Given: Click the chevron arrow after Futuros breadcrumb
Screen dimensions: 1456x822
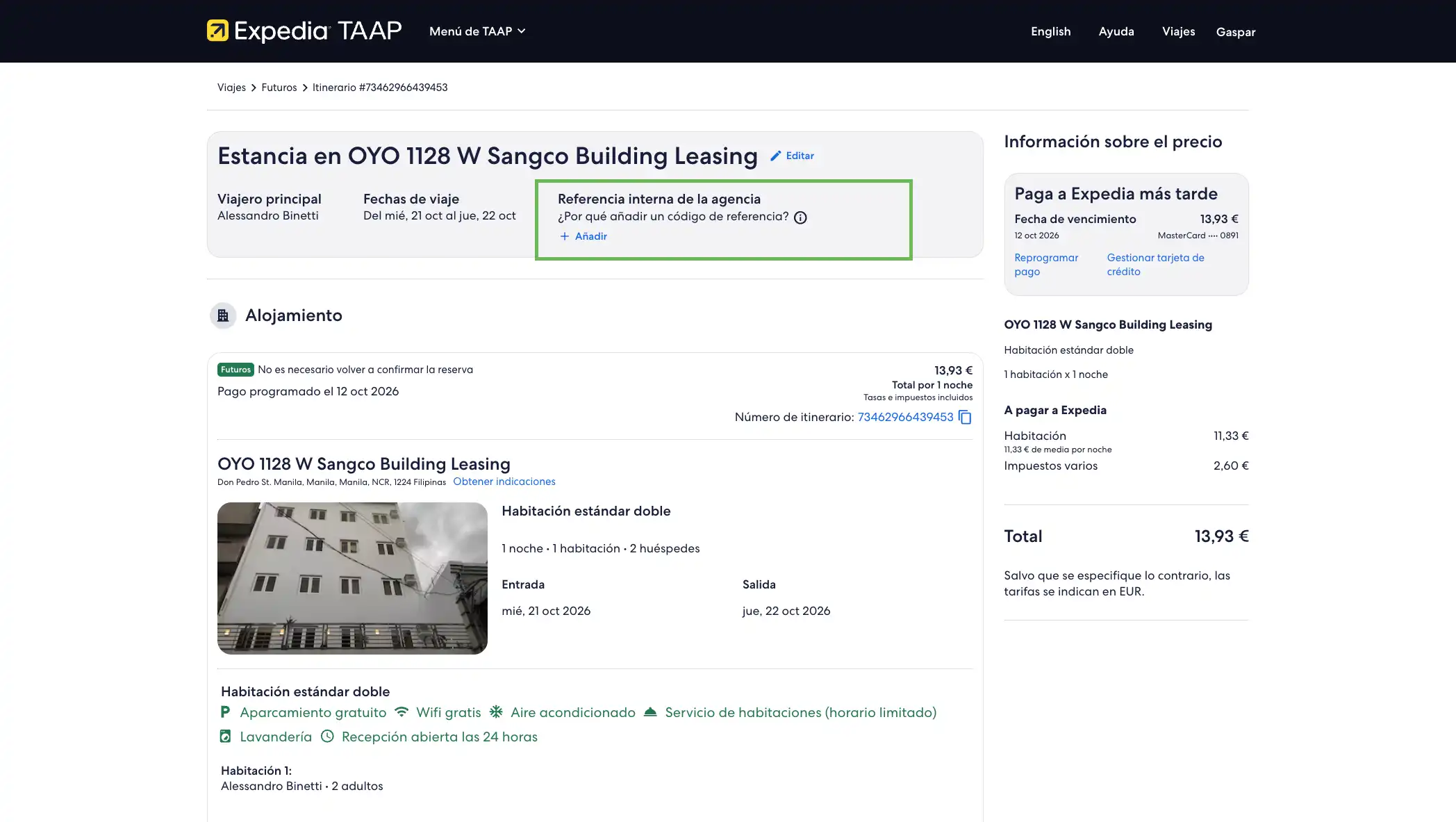Looking at the screenshot, I should click(x=305, y=88).
